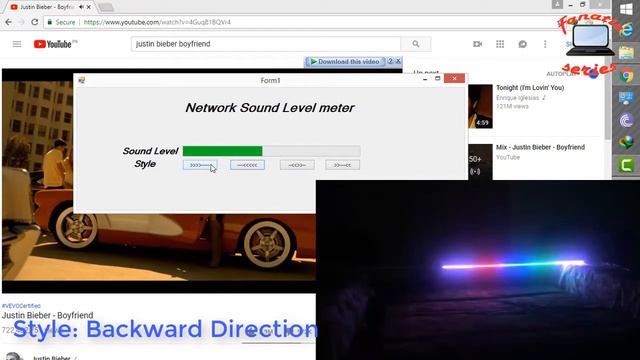Select the Justin Bieber - Boyfriend browser tab
The height and width of the screenshot is (360, 640).
(48, 7)
